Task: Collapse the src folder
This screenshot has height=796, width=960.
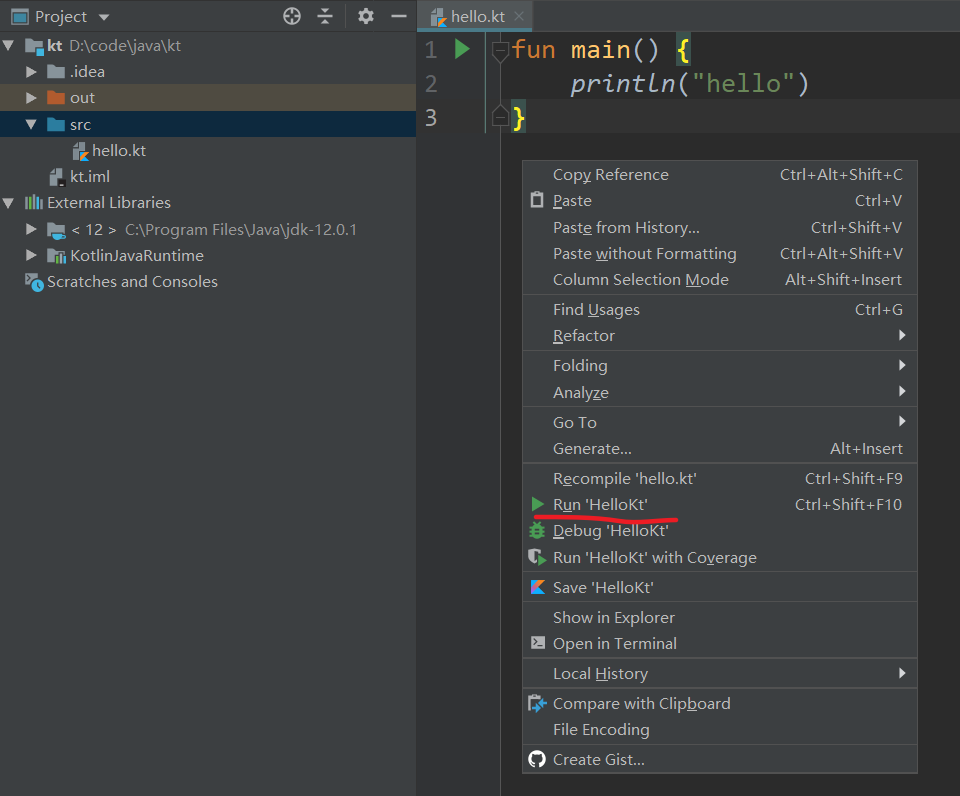Action: click(x=32, y=125)
